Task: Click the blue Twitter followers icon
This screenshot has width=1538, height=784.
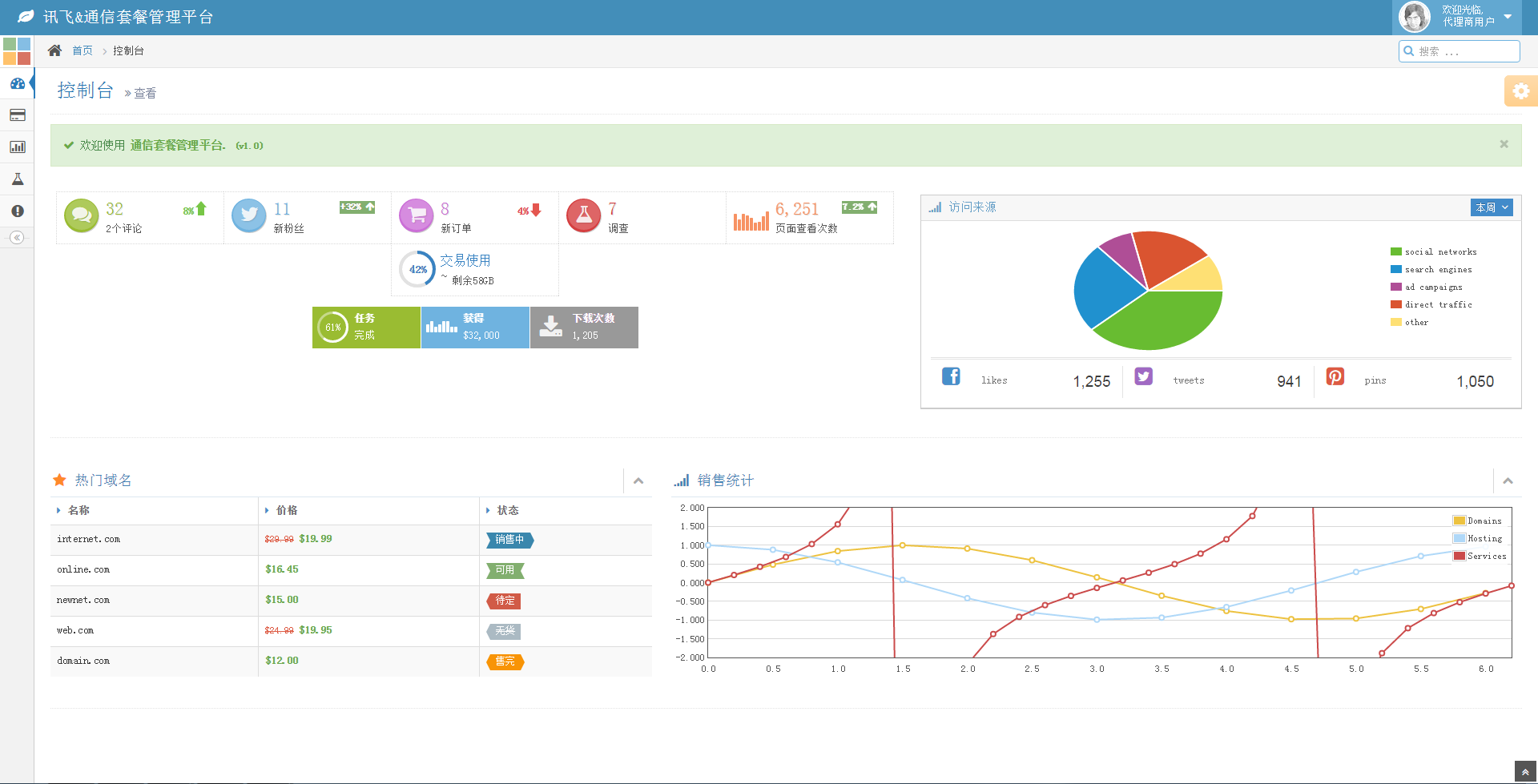Action: pos(249,215)
